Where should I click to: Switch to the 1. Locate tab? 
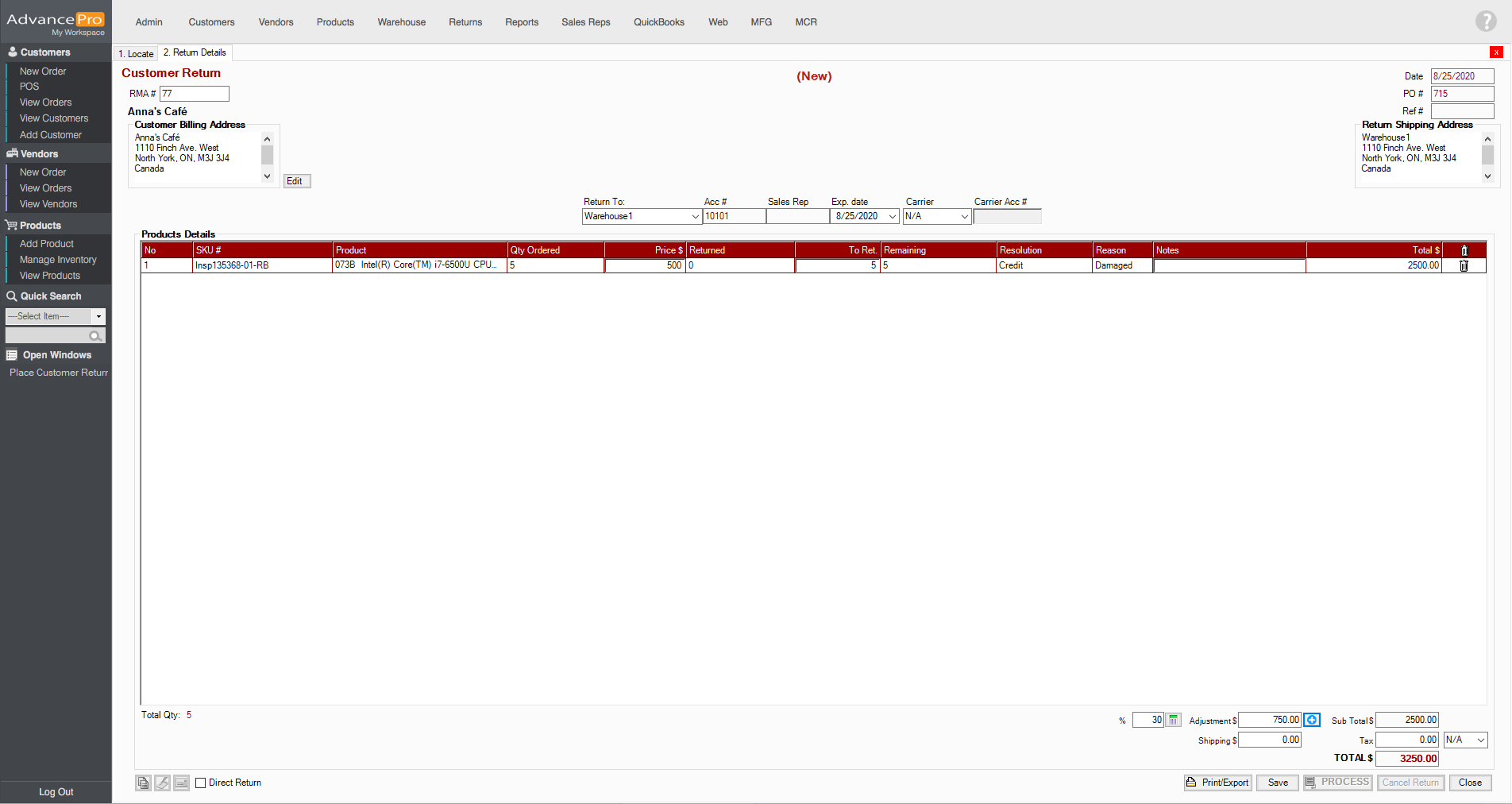click(x=136, y=54)
